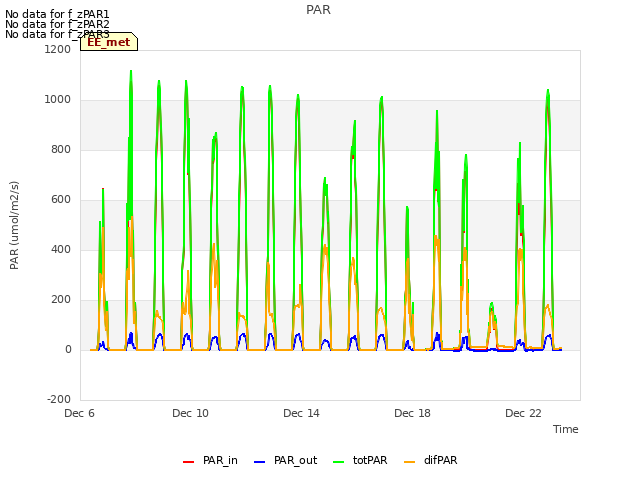
Task: Click the 200 y-axis tick label
Action: 61,300
